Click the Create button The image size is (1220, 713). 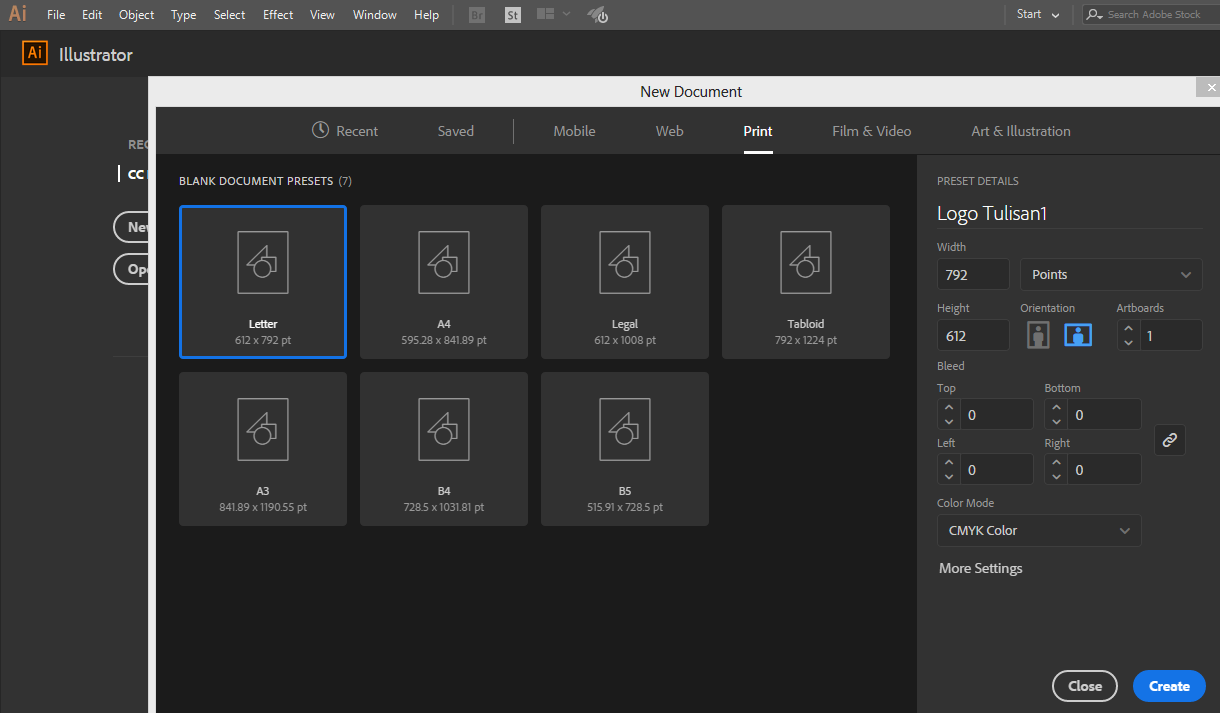1169,686
